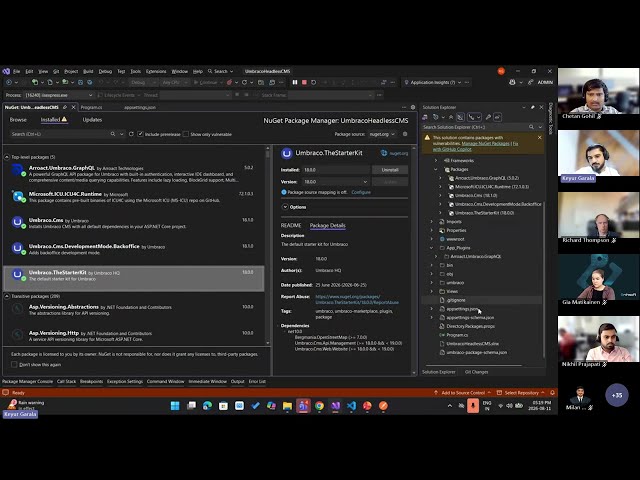Dismiss the vulnerability warning banner
Viewport: 640px width, 480px height.
click(x=540, y=138)
